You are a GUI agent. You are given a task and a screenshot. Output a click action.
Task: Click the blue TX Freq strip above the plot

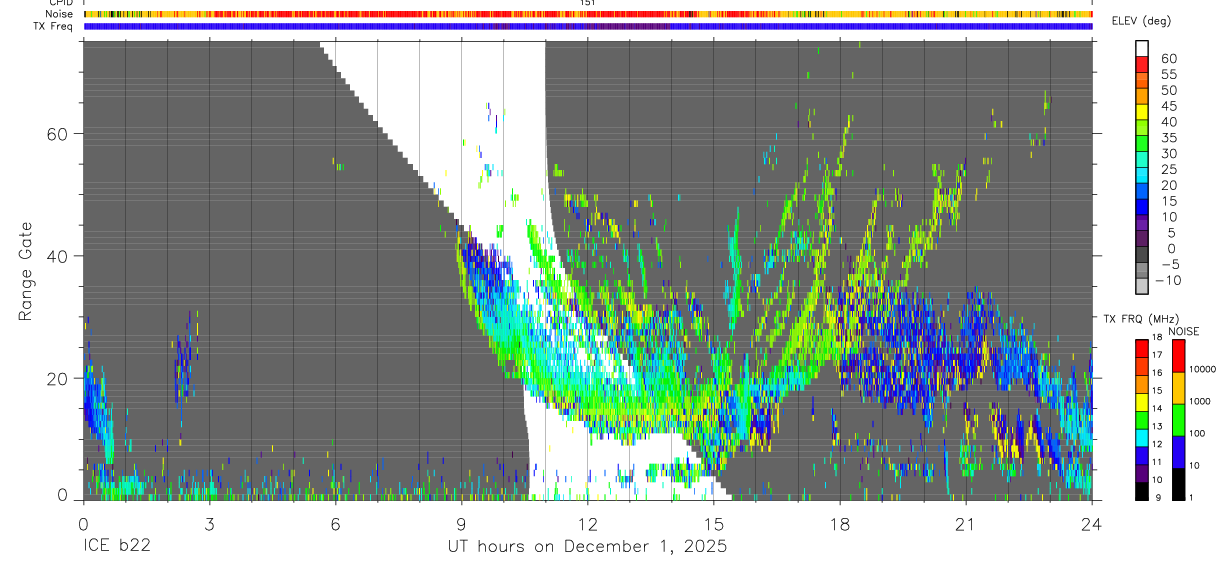pos(587,26)
